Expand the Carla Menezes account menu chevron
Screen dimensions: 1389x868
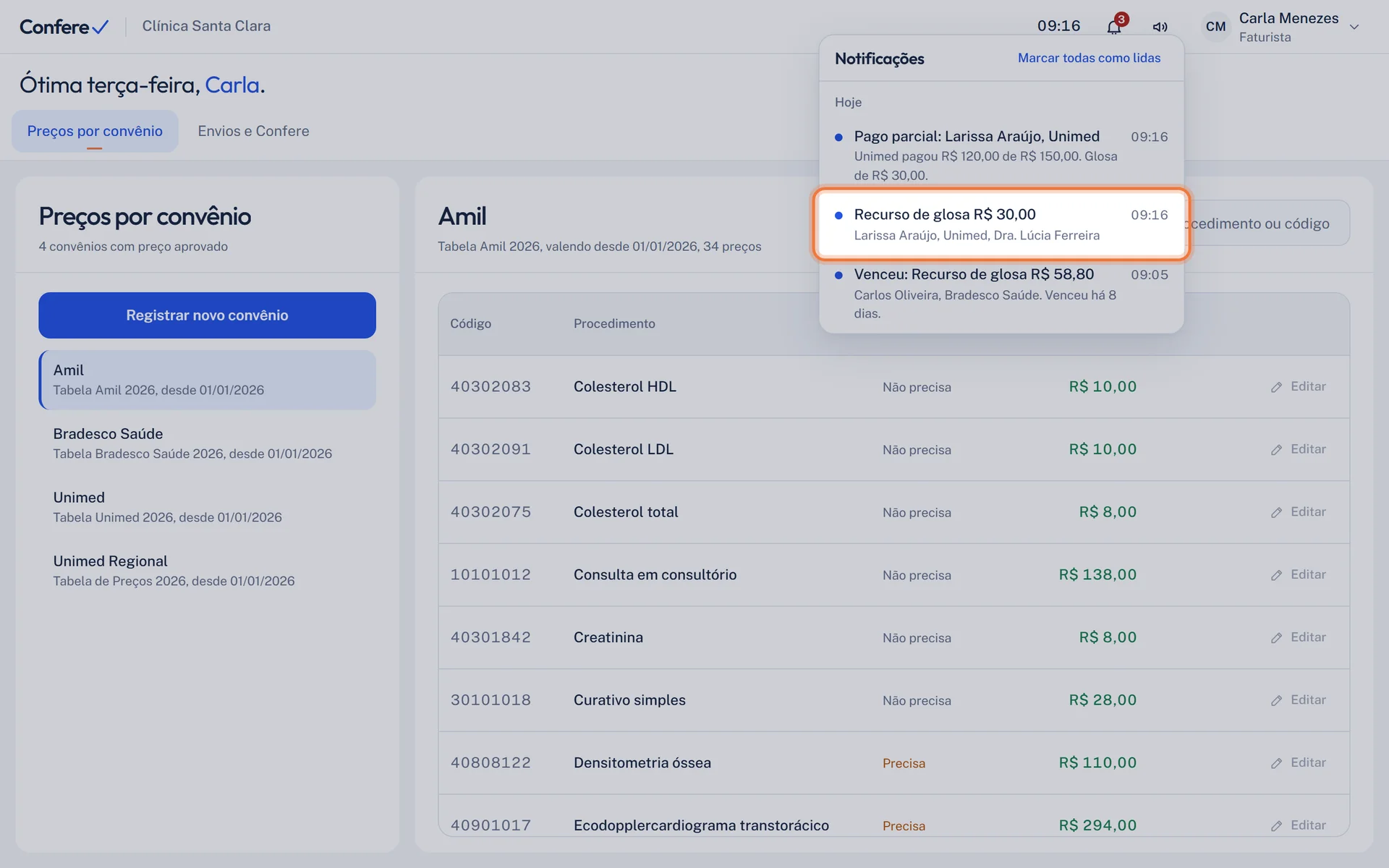1354,27
